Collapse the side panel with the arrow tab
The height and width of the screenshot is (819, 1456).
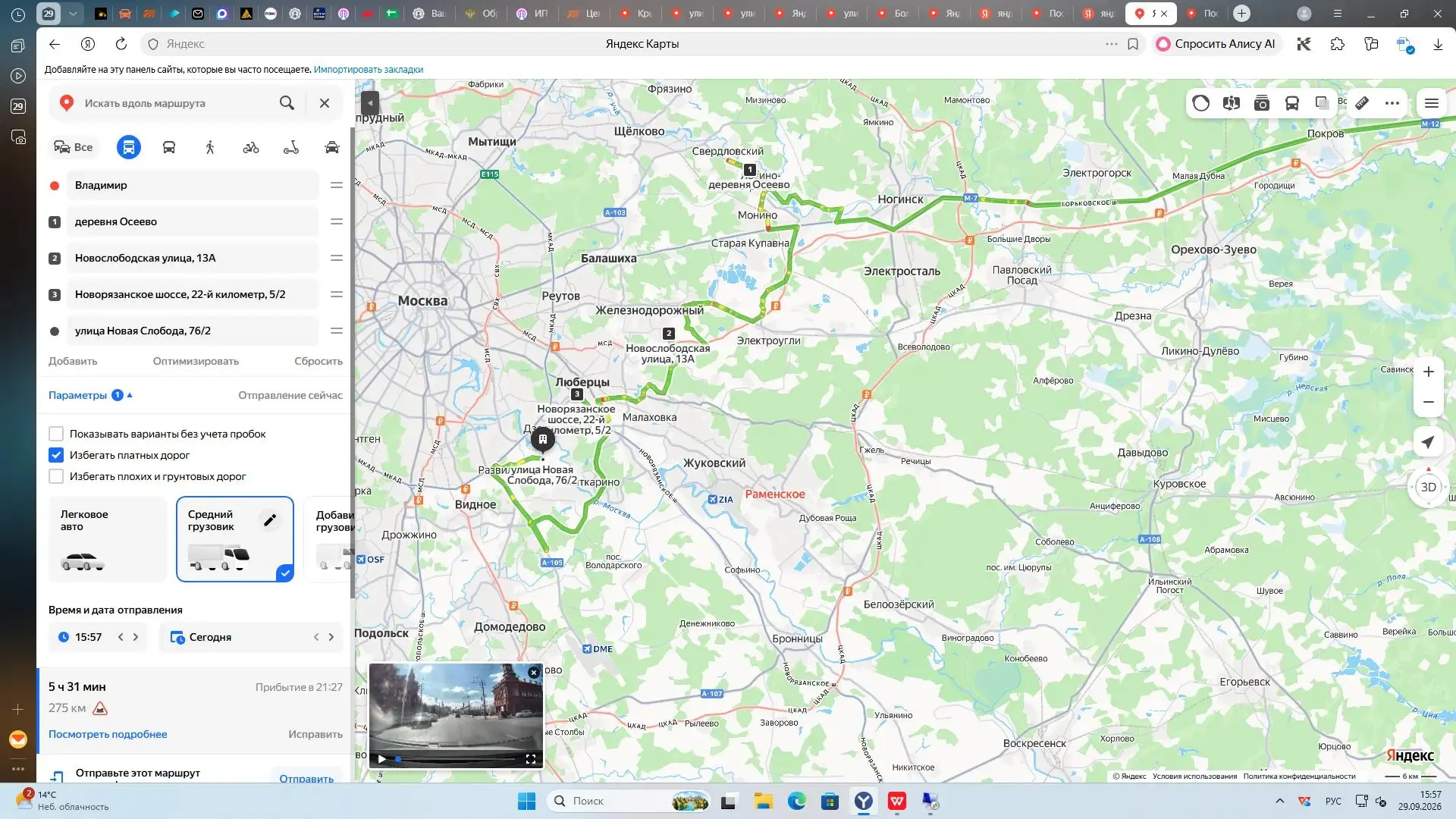pos(369,102)
